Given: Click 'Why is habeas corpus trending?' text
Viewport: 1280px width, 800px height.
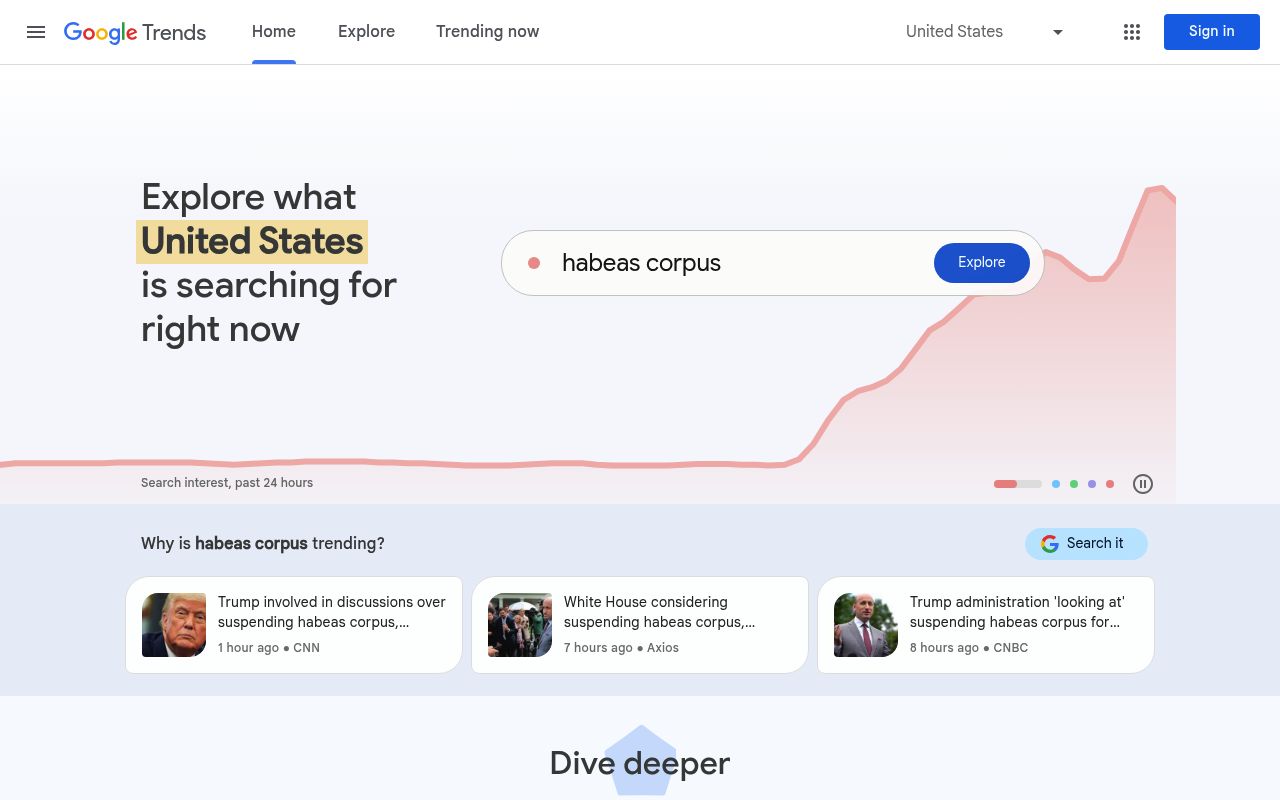Looking at the screenshot, I should [x=263, y=544].
